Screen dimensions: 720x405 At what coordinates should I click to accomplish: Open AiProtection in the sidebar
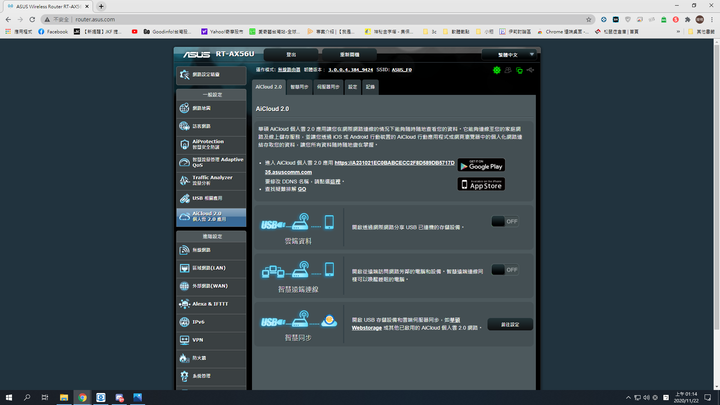point(211,144)
